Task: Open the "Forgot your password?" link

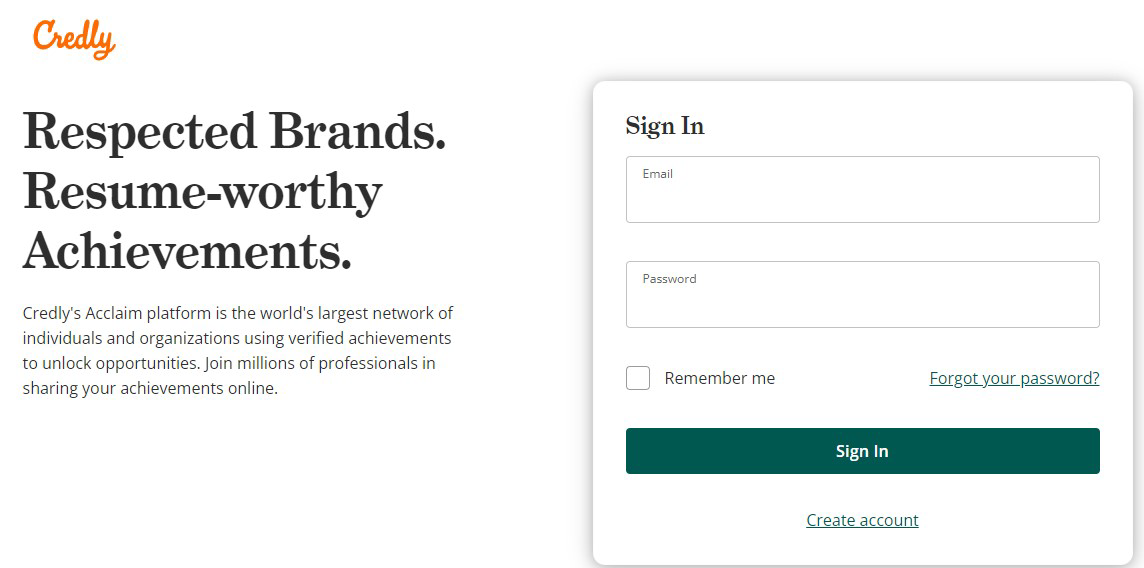Action: pos(1014,378)
